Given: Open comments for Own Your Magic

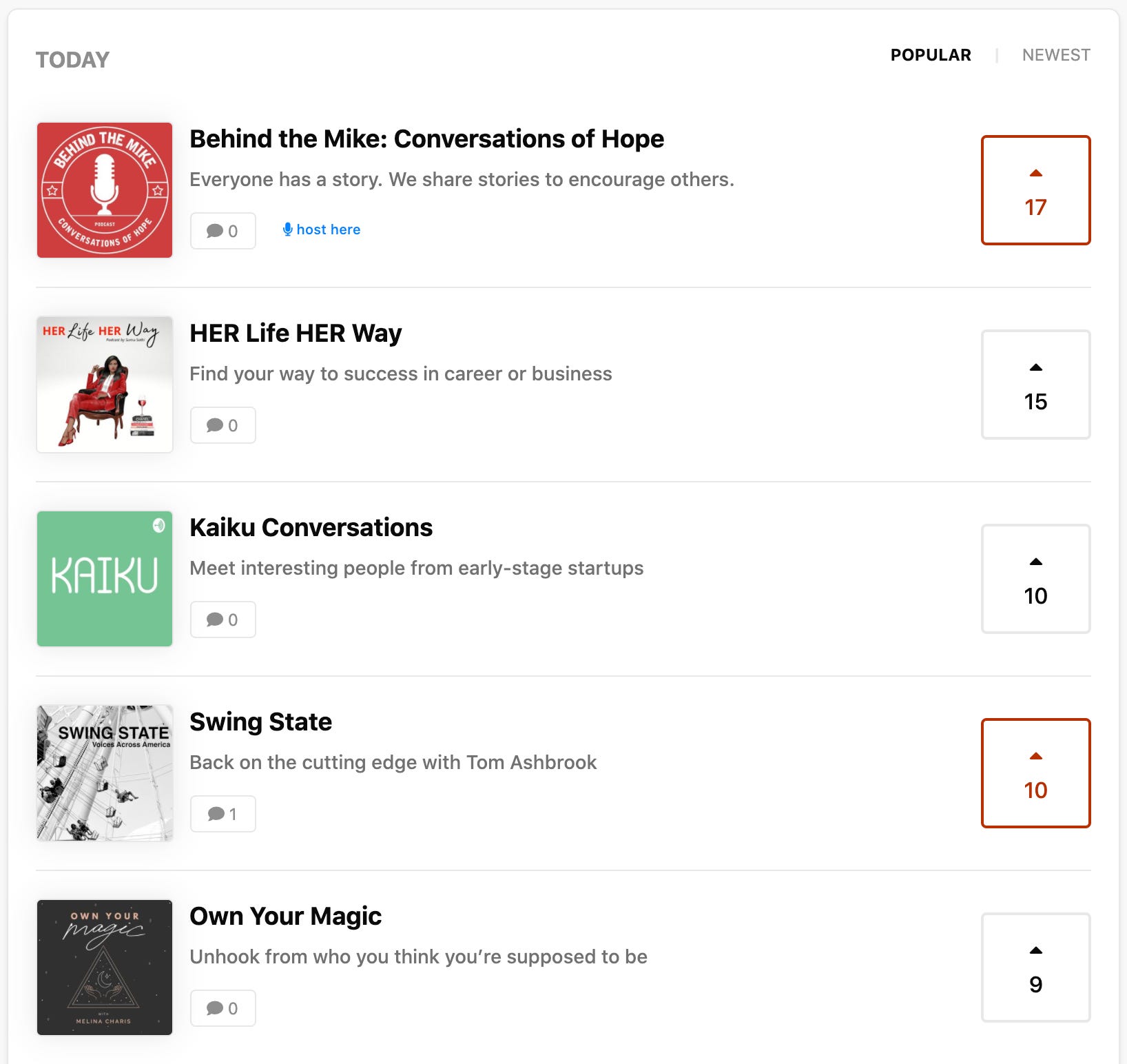Looking at the screenshot, I should click(x=223, y=1008).
